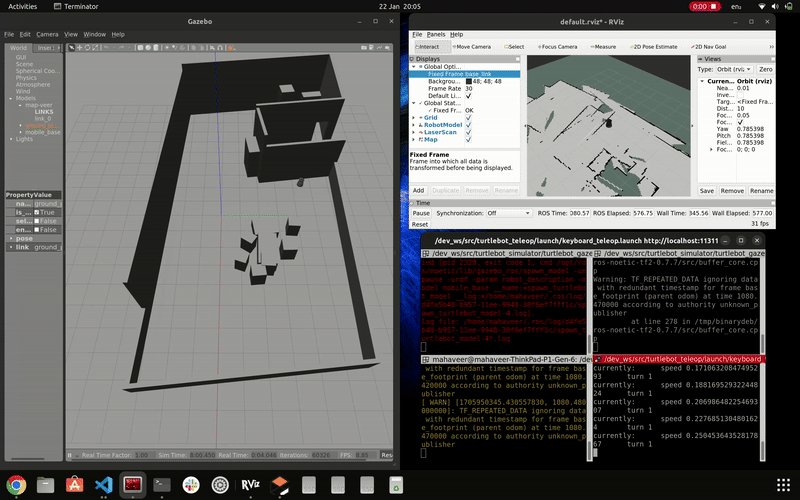Collapse Current View in RViz Views panel

pos(702,81)
